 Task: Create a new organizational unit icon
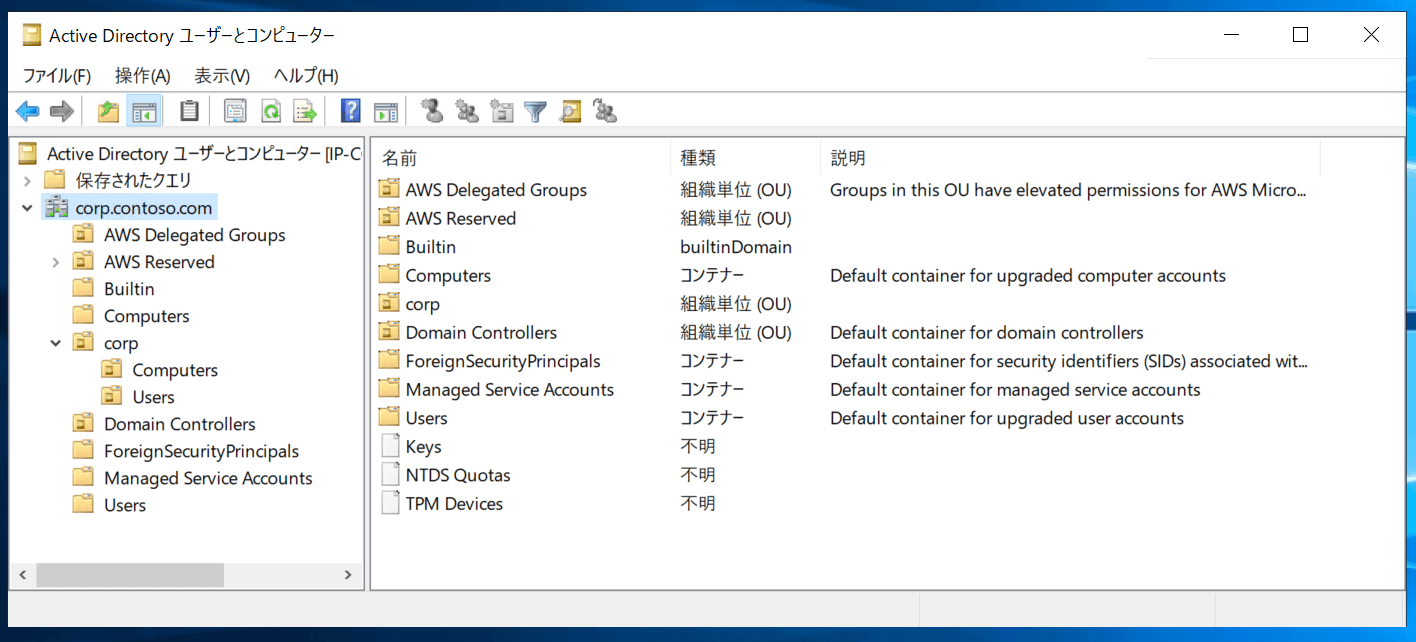pos(502,111)
